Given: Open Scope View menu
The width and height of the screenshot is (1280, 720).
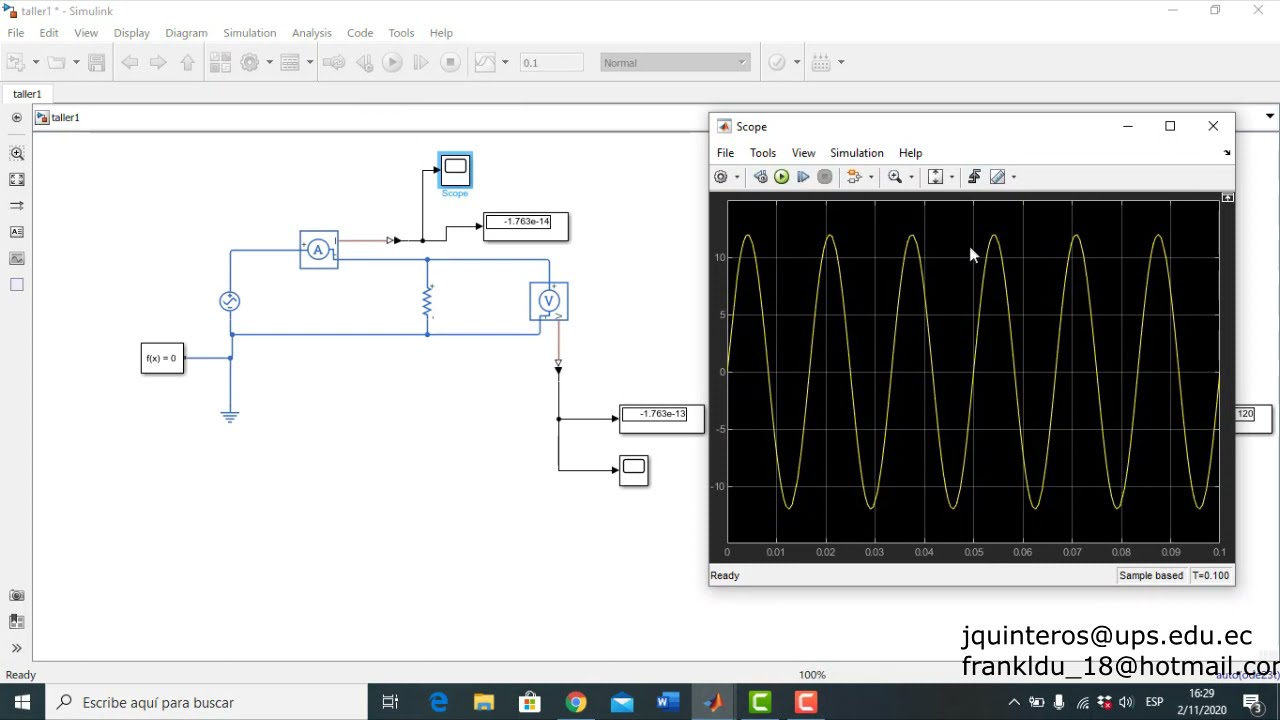Looking at the screenshot, I should coord(803,153).
